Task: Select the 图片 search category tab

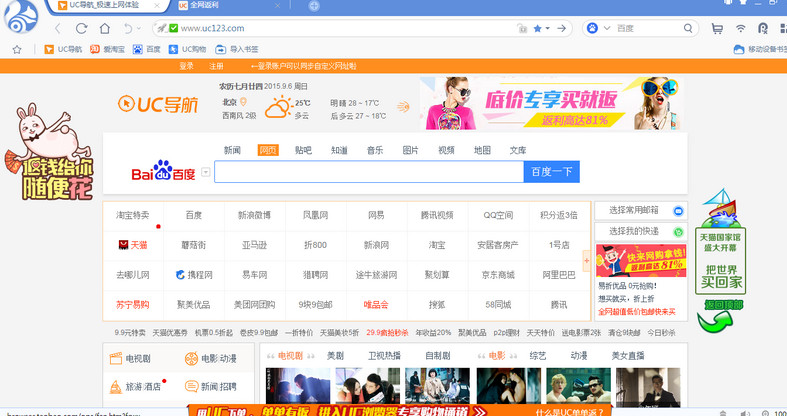Action: click(x=410, y=150)
